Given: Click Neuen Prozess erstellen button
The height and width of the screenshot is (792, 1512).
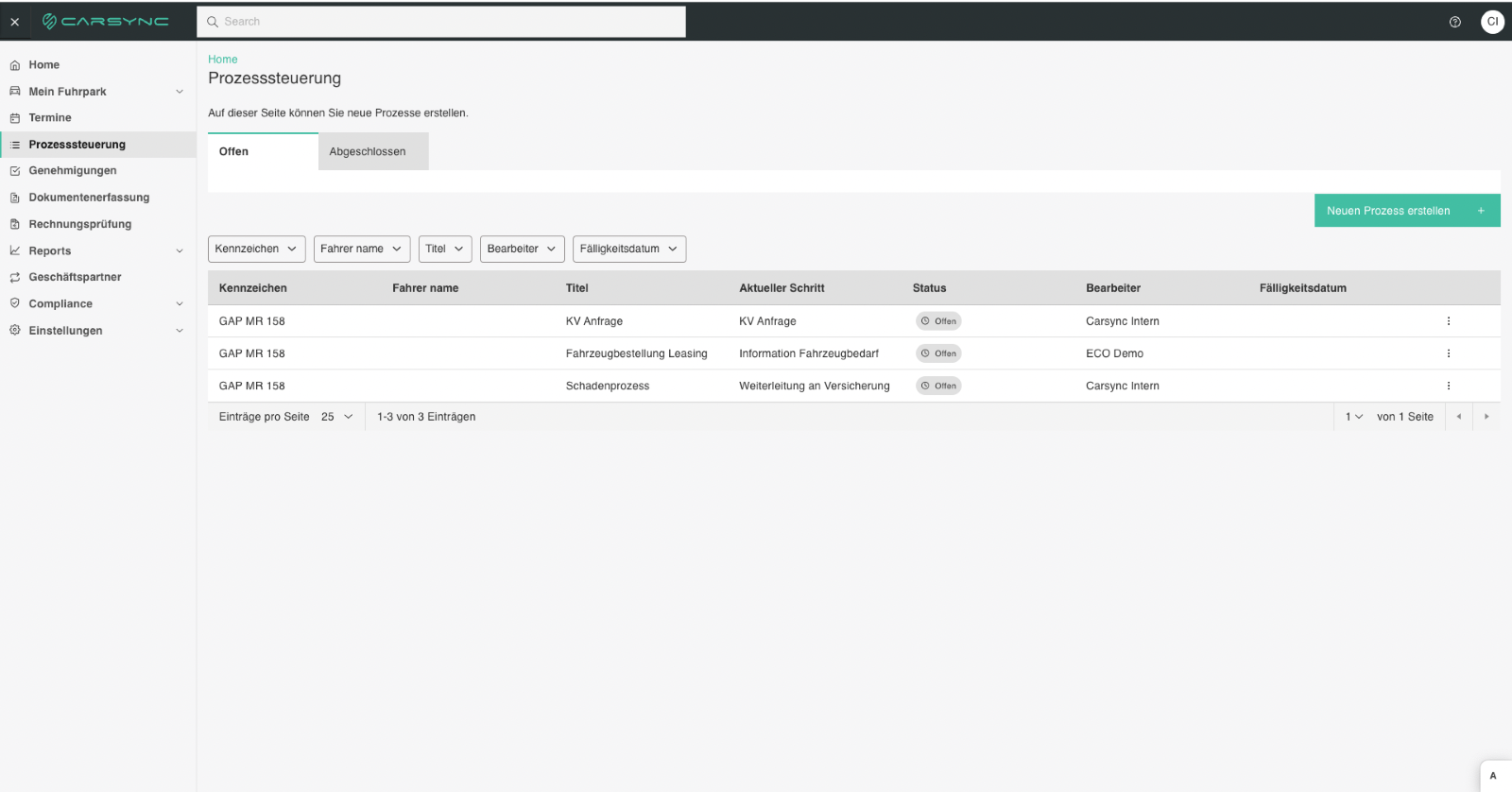Looking at the screenshot, I should pyautogui.click(x=1407, y=211).
